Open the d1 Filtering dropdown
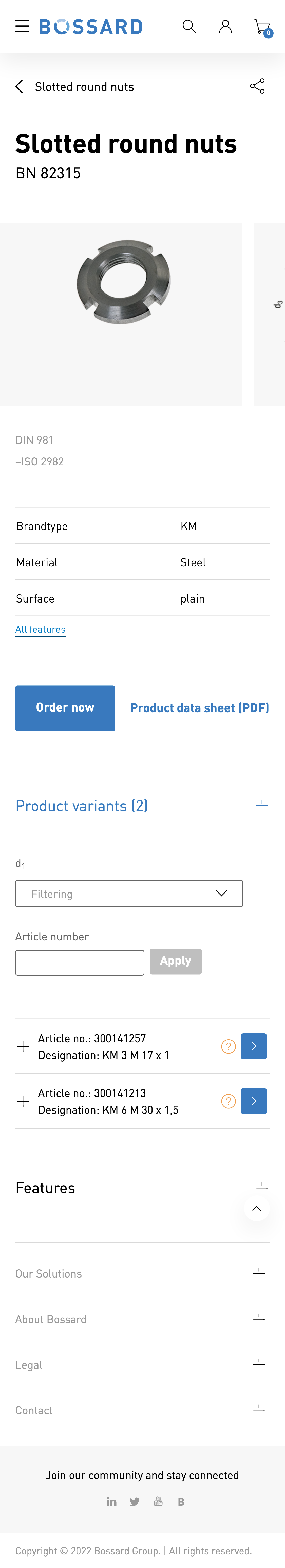285x1568 pixels. (x=129, y=893)
